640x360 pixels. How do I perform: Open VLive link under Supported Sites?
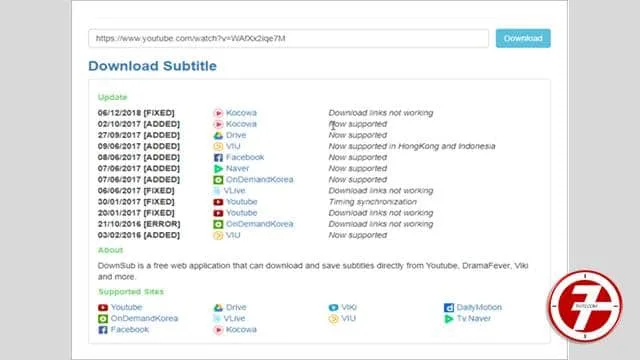pyautogui.click(x=234, y=318)
